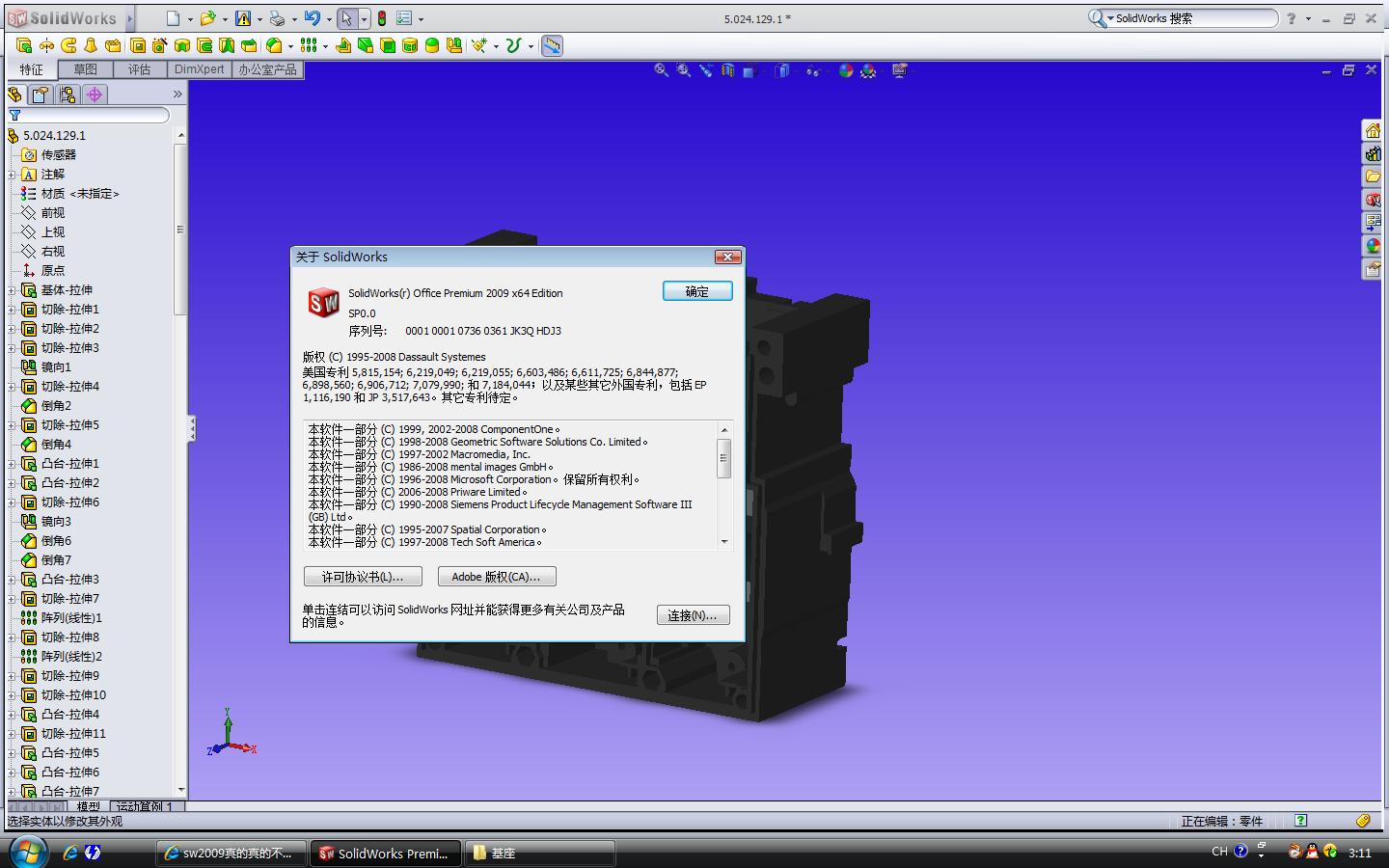Click the 确定 button in About dialog
This screenshot has height=868, width=1389.
pyautogui.click(x=697, y=291)
